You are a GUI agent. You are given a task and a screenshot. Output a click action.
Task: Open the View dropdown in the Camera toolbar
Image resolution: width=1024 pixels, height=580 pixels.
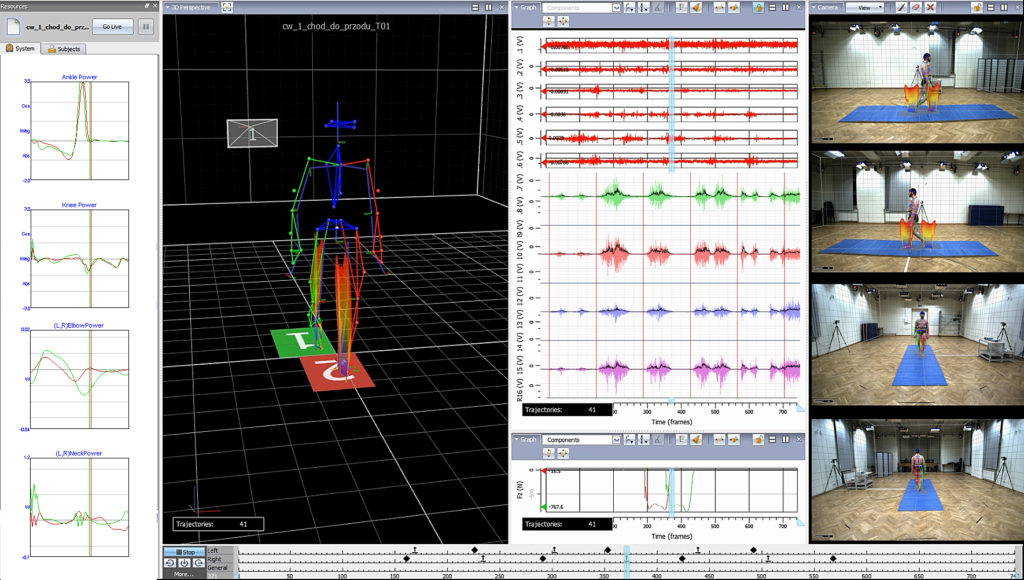[x=865, y=7]
